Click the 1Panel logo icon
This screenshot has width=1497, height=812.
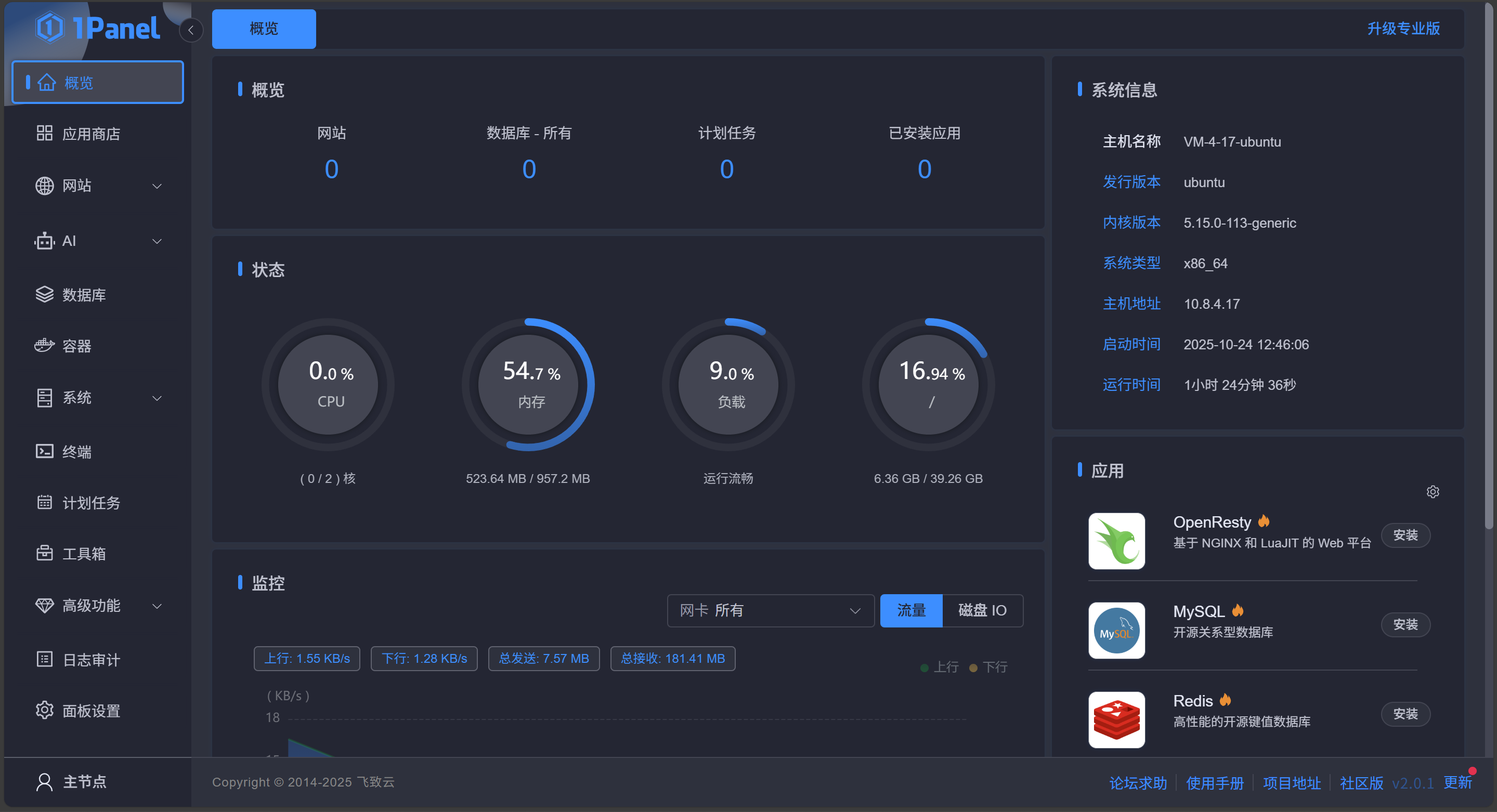tap(50, 28)
